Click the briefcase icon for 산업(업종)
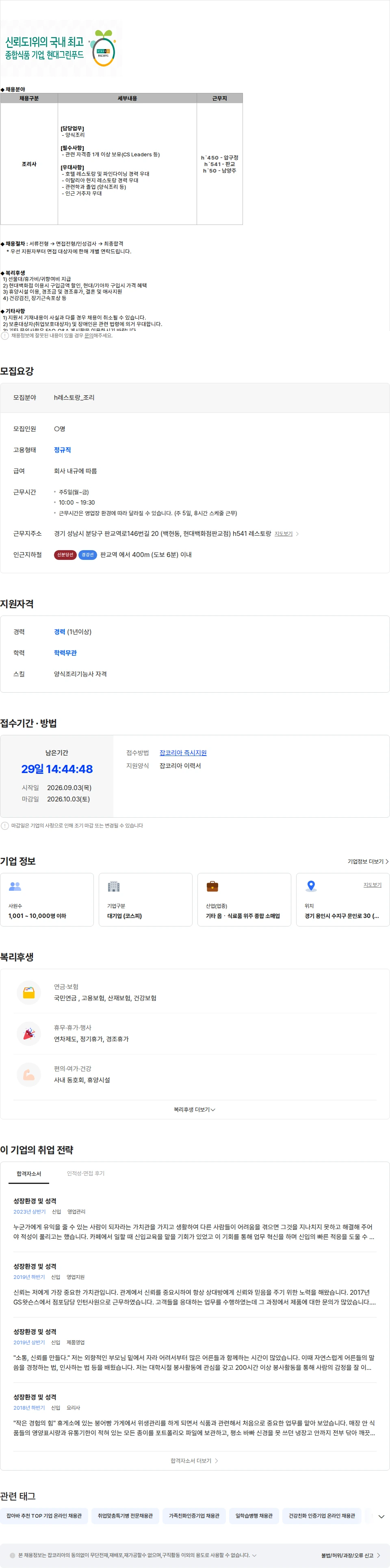The height and width of the screenshot is (1568, 390). [213, 886]
